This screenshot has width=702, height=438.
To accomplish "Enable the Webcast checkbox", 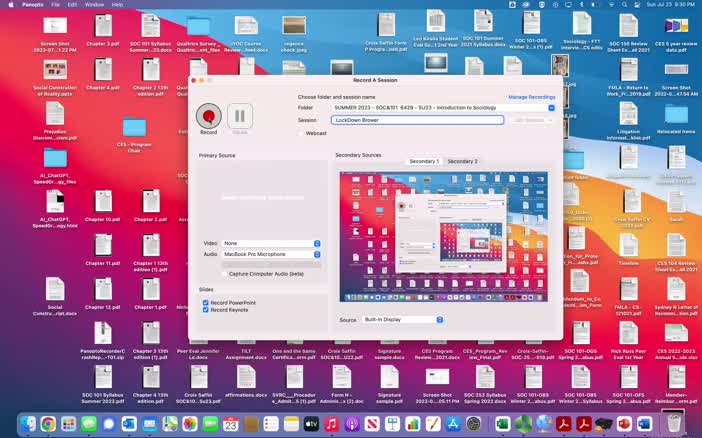I will pos(301,132).
